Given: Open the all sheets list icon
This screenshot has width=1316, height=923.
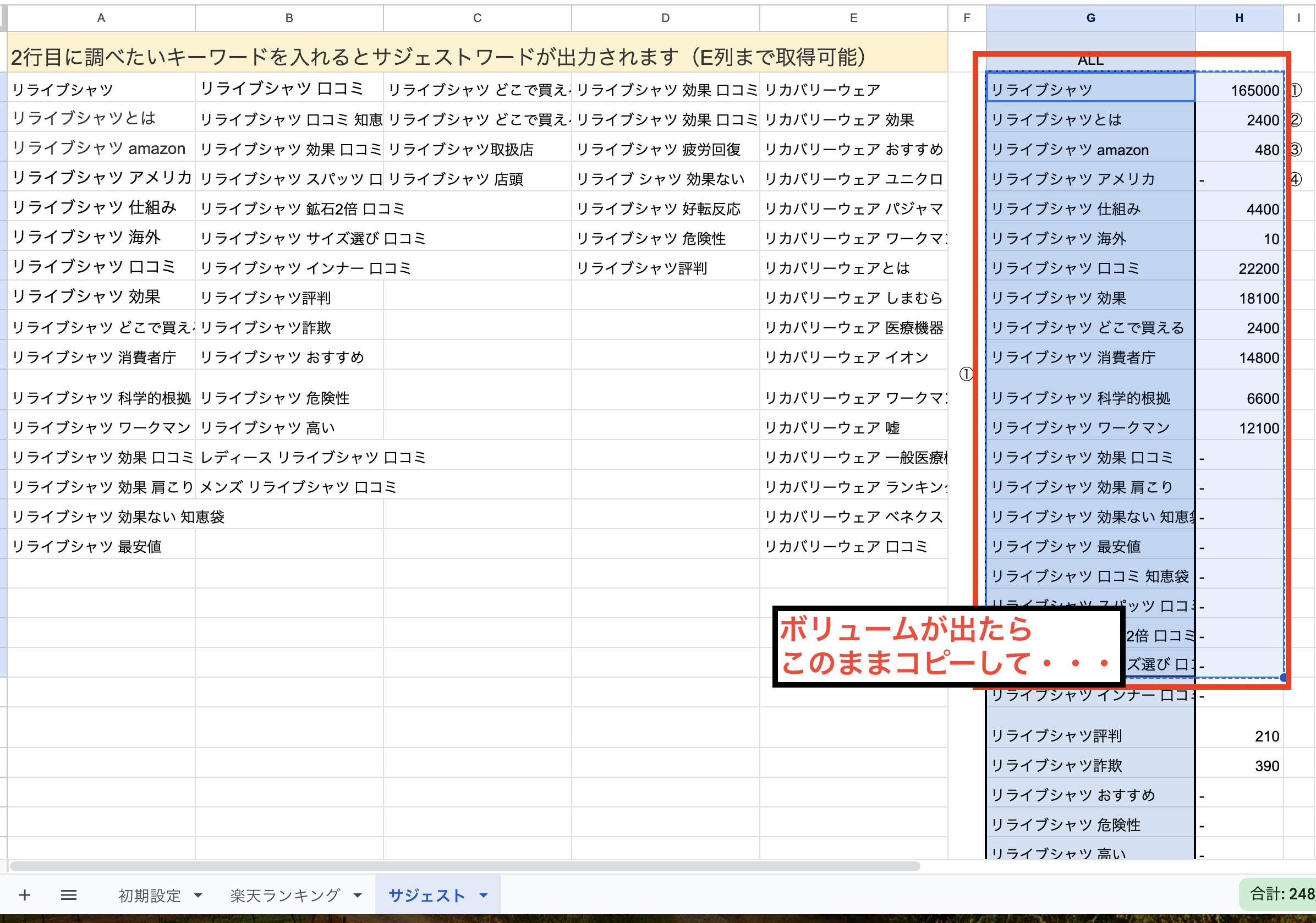Looking at the screenshot, I should coord(69,895).
